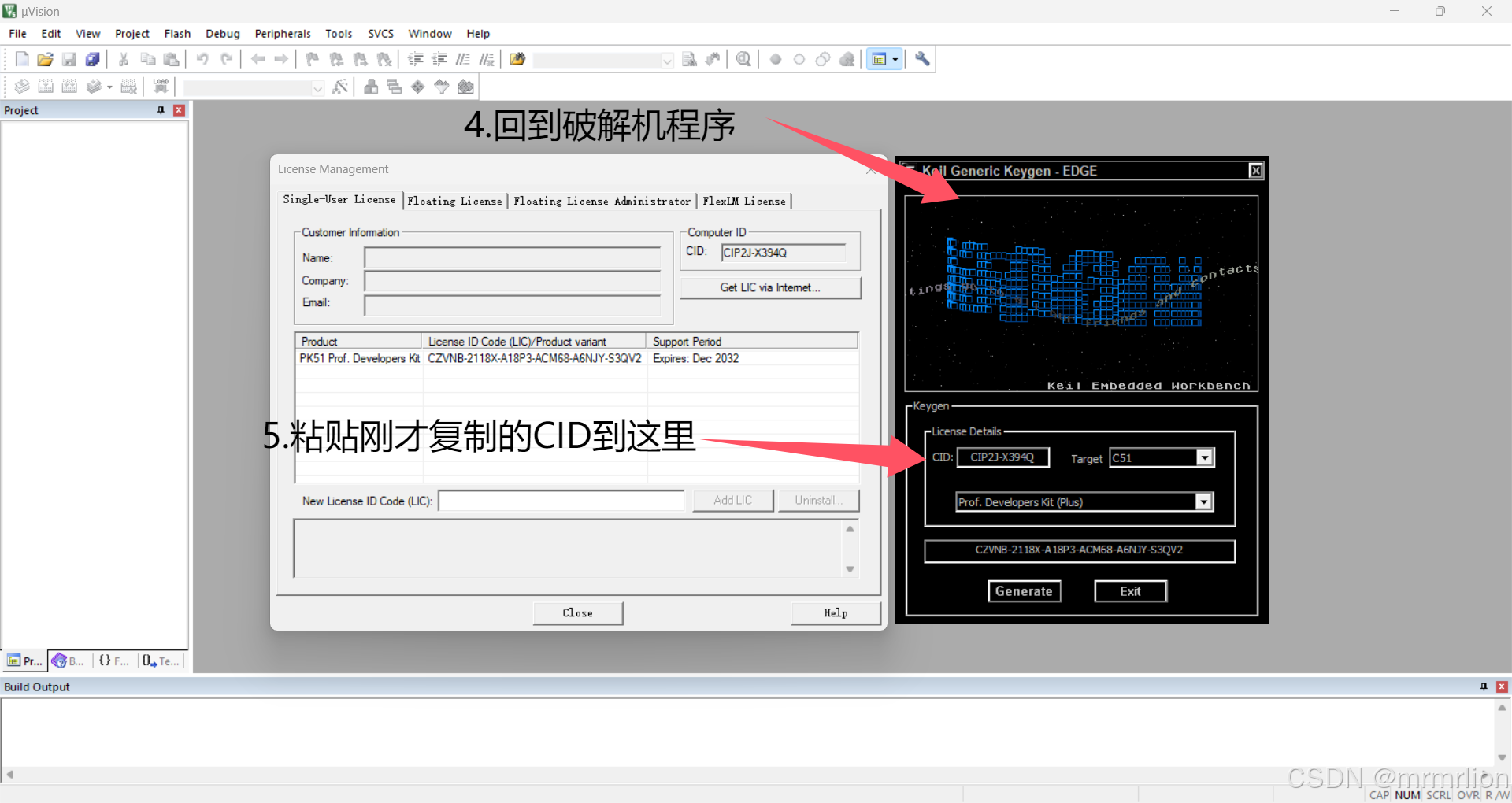Click the PK51 Prof. Developers Kit row
Image resolution: width=1512 pixels, height=803 pixels.
[576, 358]
